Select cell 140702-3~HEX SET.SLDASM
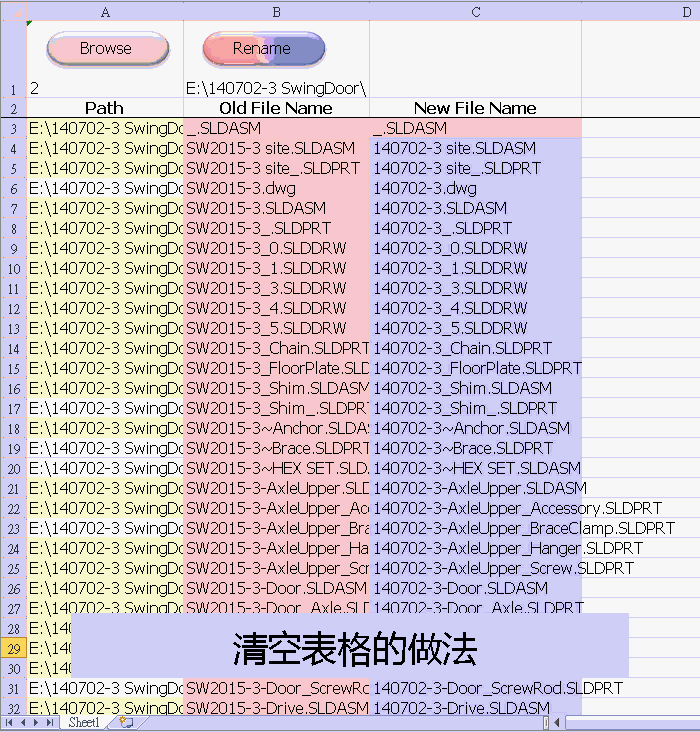Screen dimensions: 700x732 pos(475,468)
